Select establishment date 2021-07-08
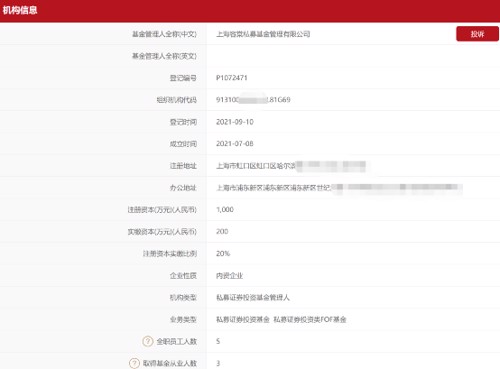The height and width of the screenshot is (369, 500). 235,144
